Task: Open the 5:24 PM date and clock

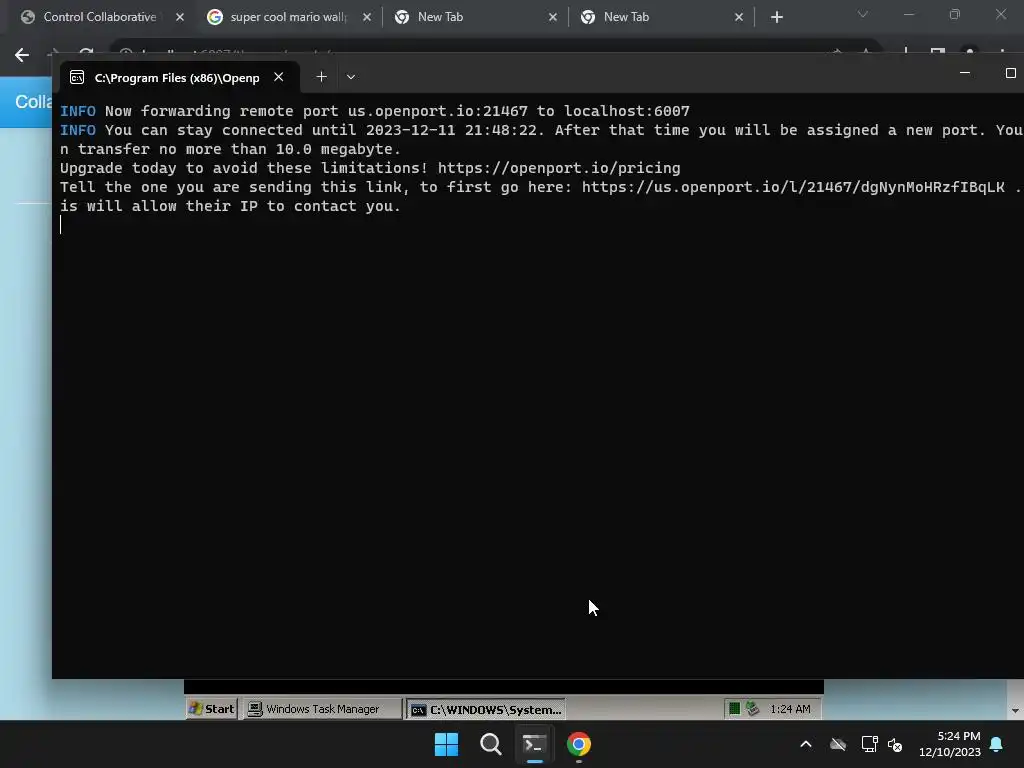Action: coord(950,744)
